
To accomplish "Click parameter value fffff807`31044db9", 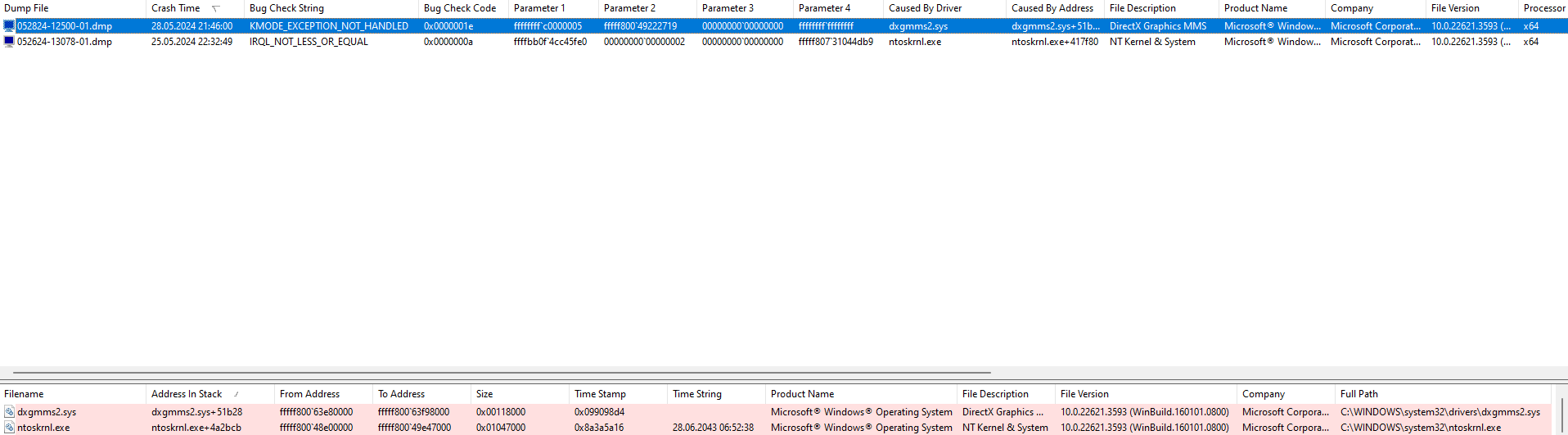I will tap(836, 42).
